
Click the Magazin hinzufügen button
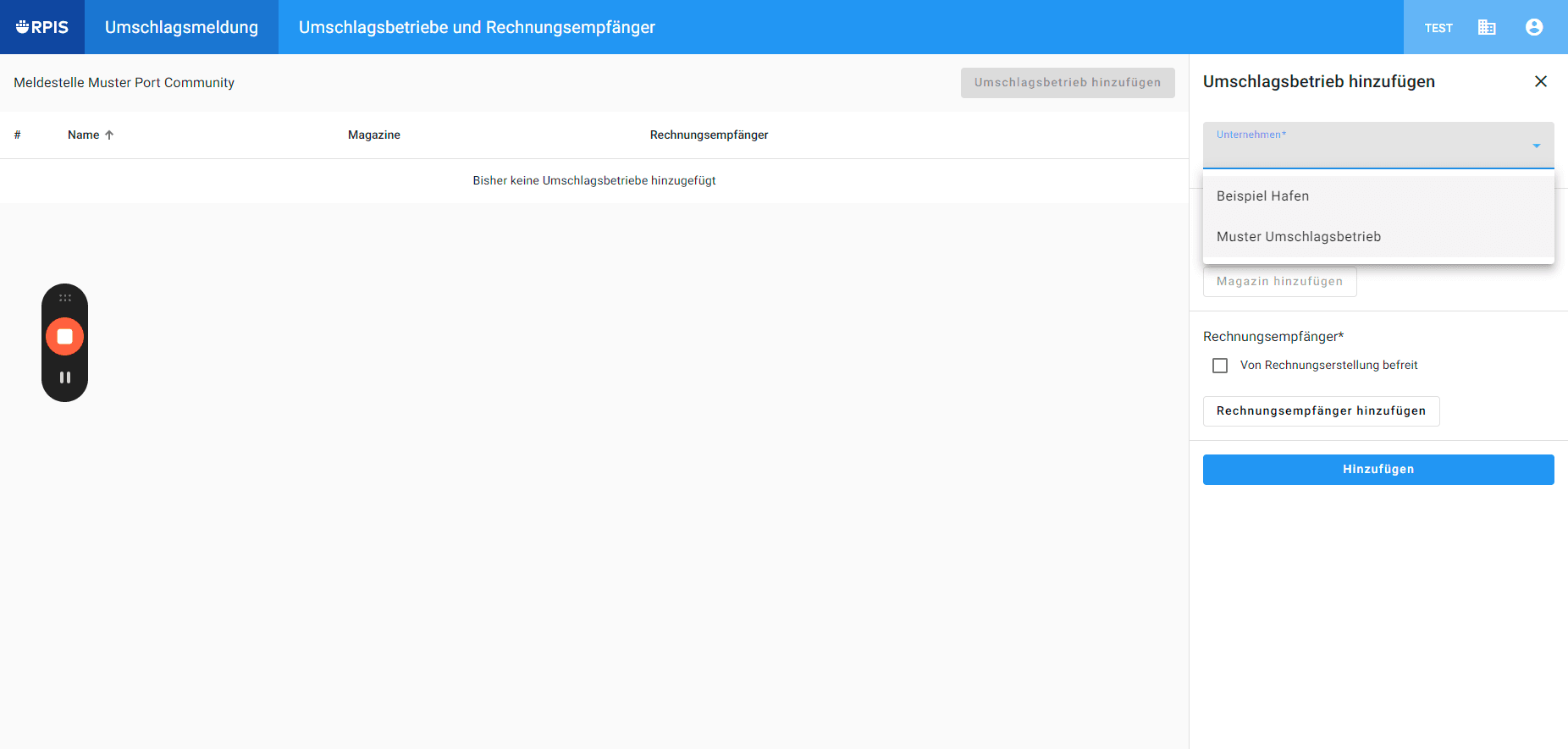[1279, 282]
